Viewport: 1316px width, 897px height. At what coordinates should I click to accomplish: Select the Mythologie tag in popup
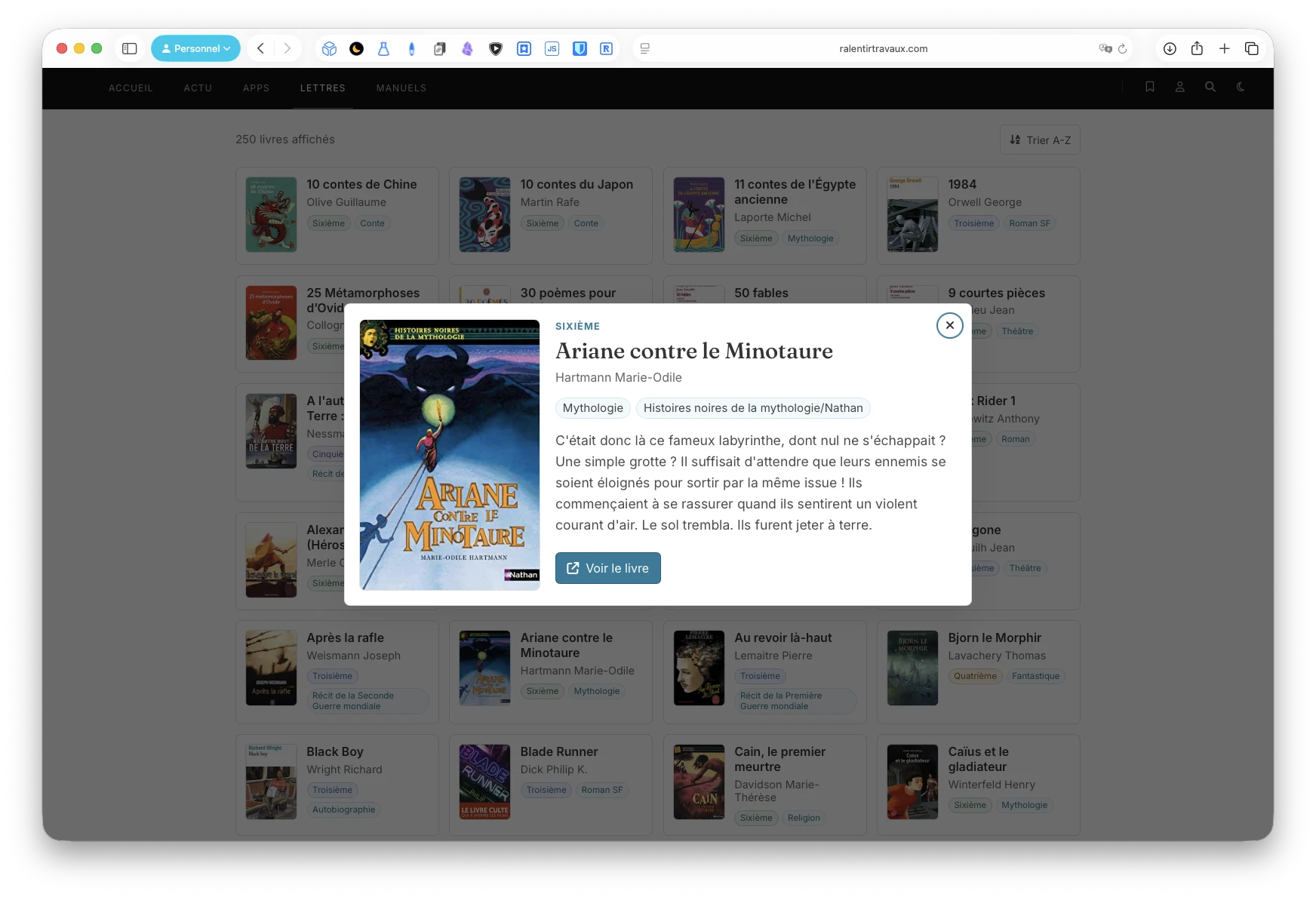593,408
